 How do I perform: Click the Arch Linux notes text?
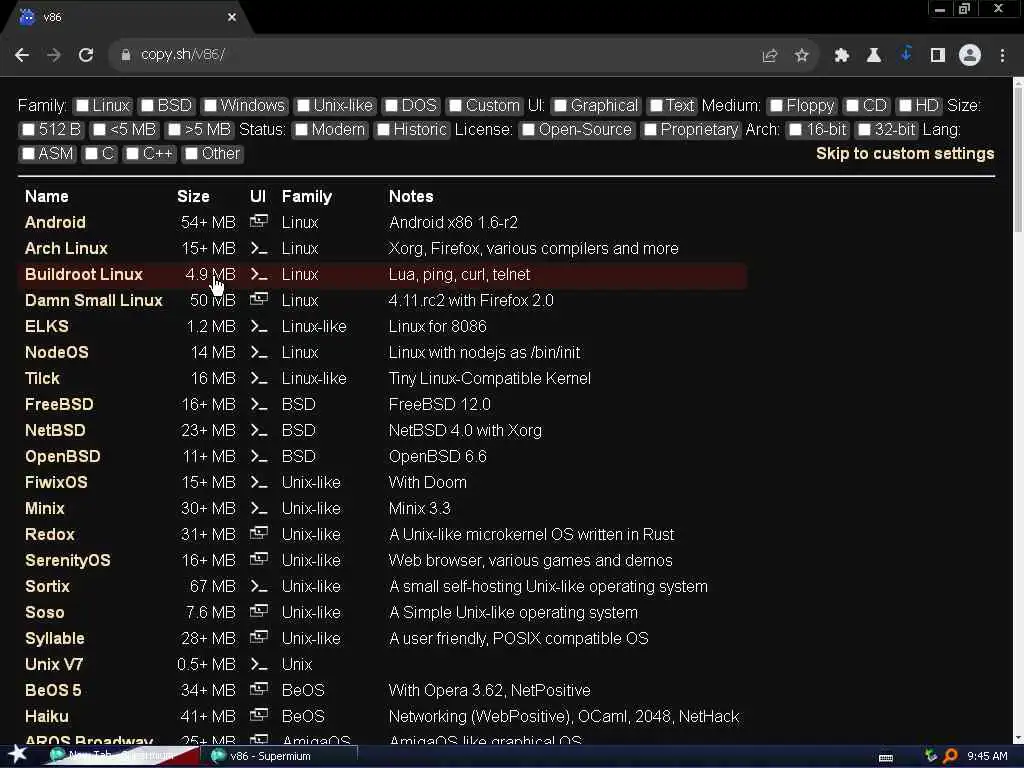point(534,248)
